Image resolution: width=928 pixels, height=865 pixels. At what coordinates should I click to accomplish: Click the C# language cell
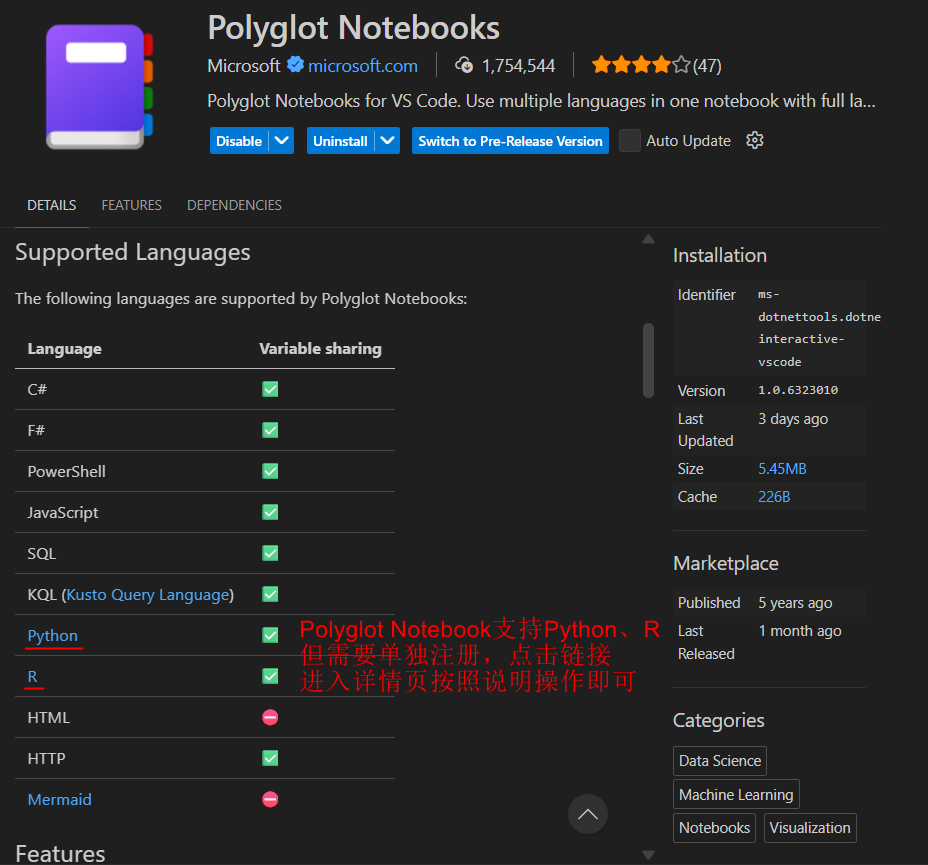(37, 389)
